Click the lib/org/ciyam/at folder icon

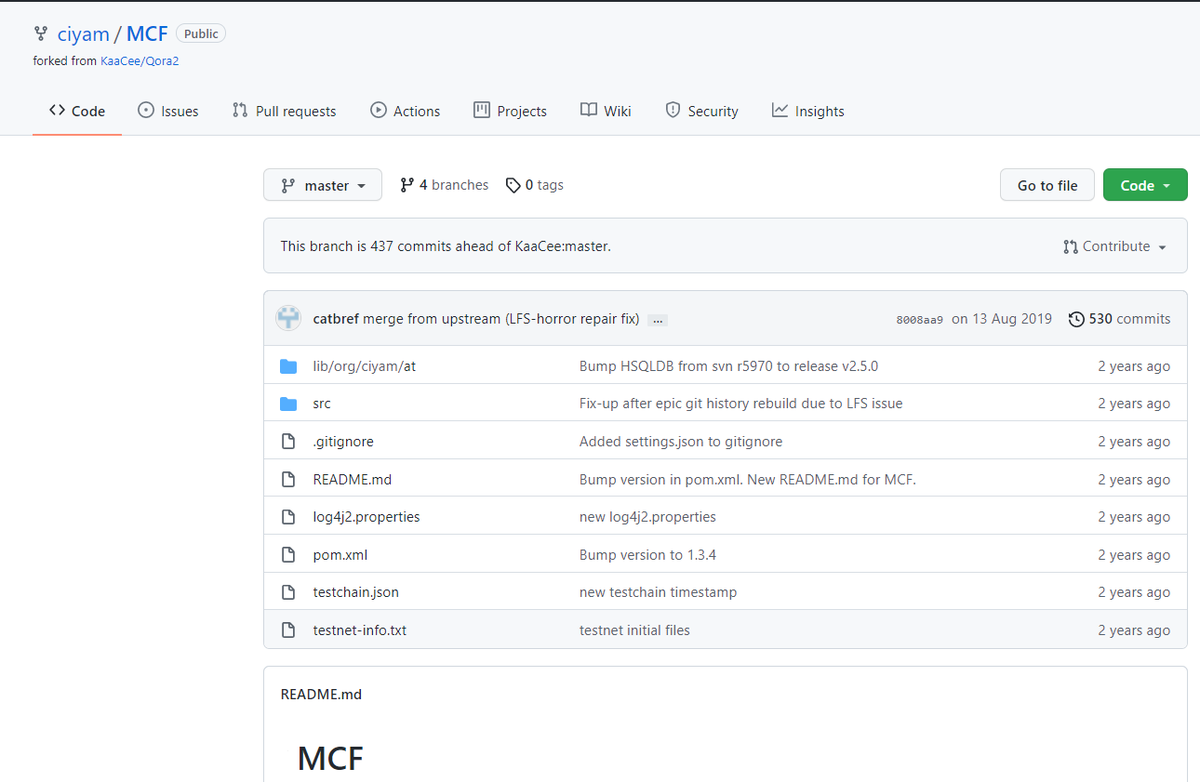point(289,366)
